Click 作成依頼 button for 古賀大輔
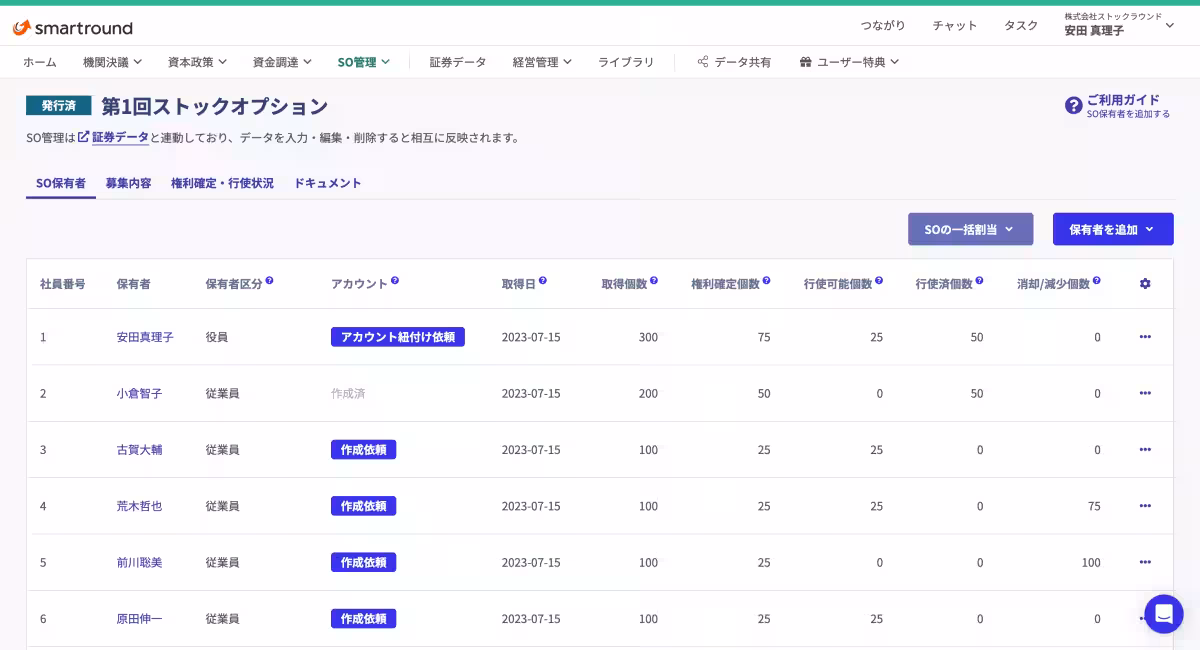This screenshot has width=1200, height=650. [x=363, y=449]
